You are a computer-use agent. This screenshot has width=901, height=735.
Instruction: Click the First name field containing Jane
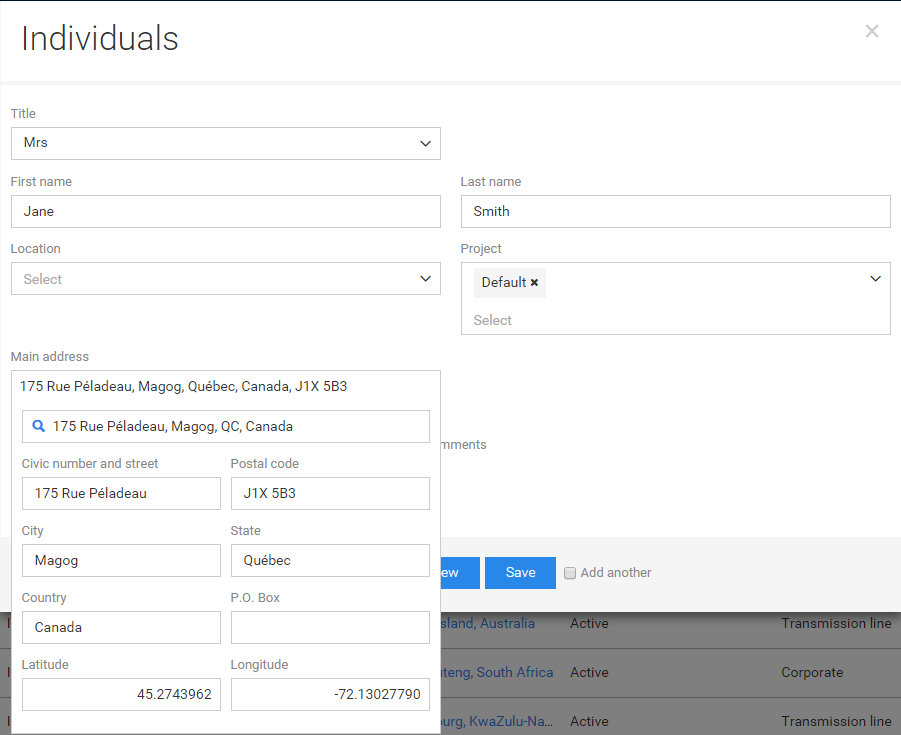tap(226, 211)
